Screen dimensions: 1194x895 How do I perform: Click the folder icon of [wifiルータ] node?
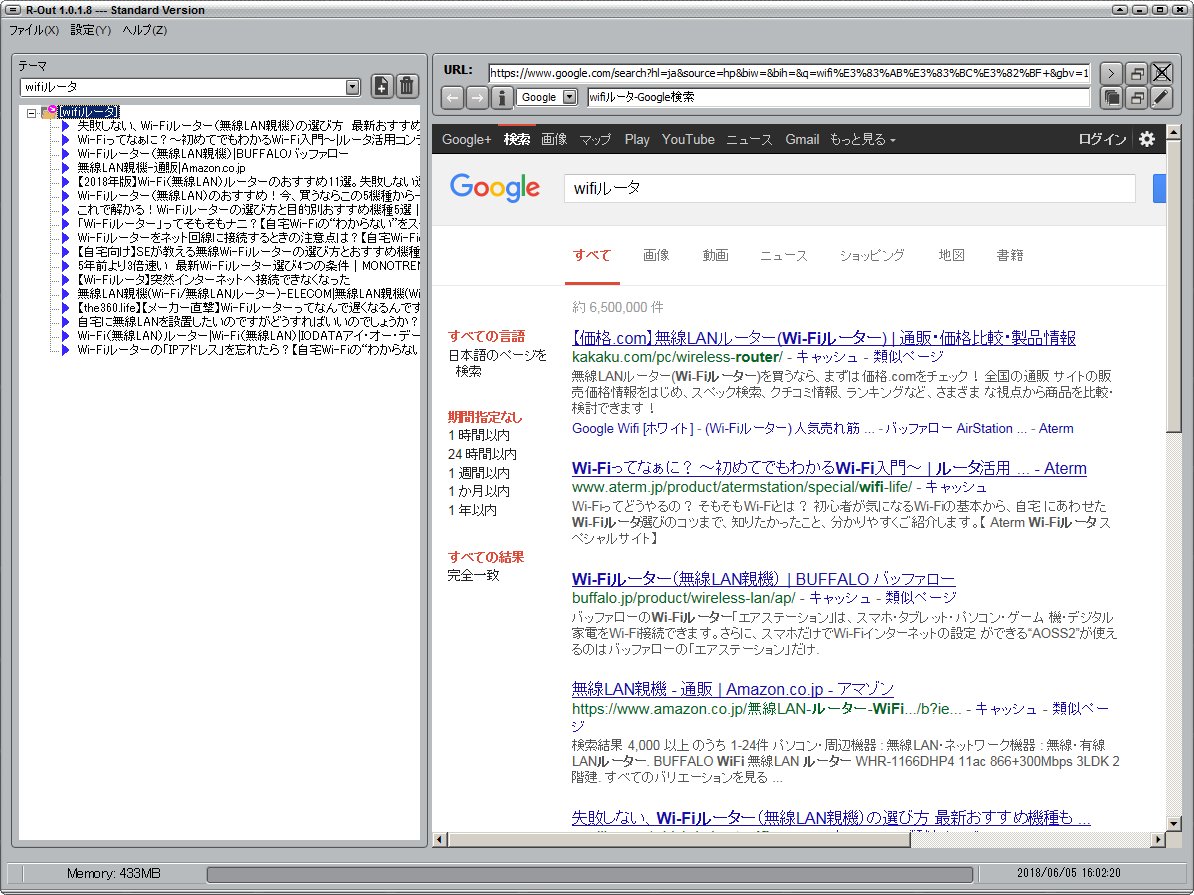click(49, 112)
